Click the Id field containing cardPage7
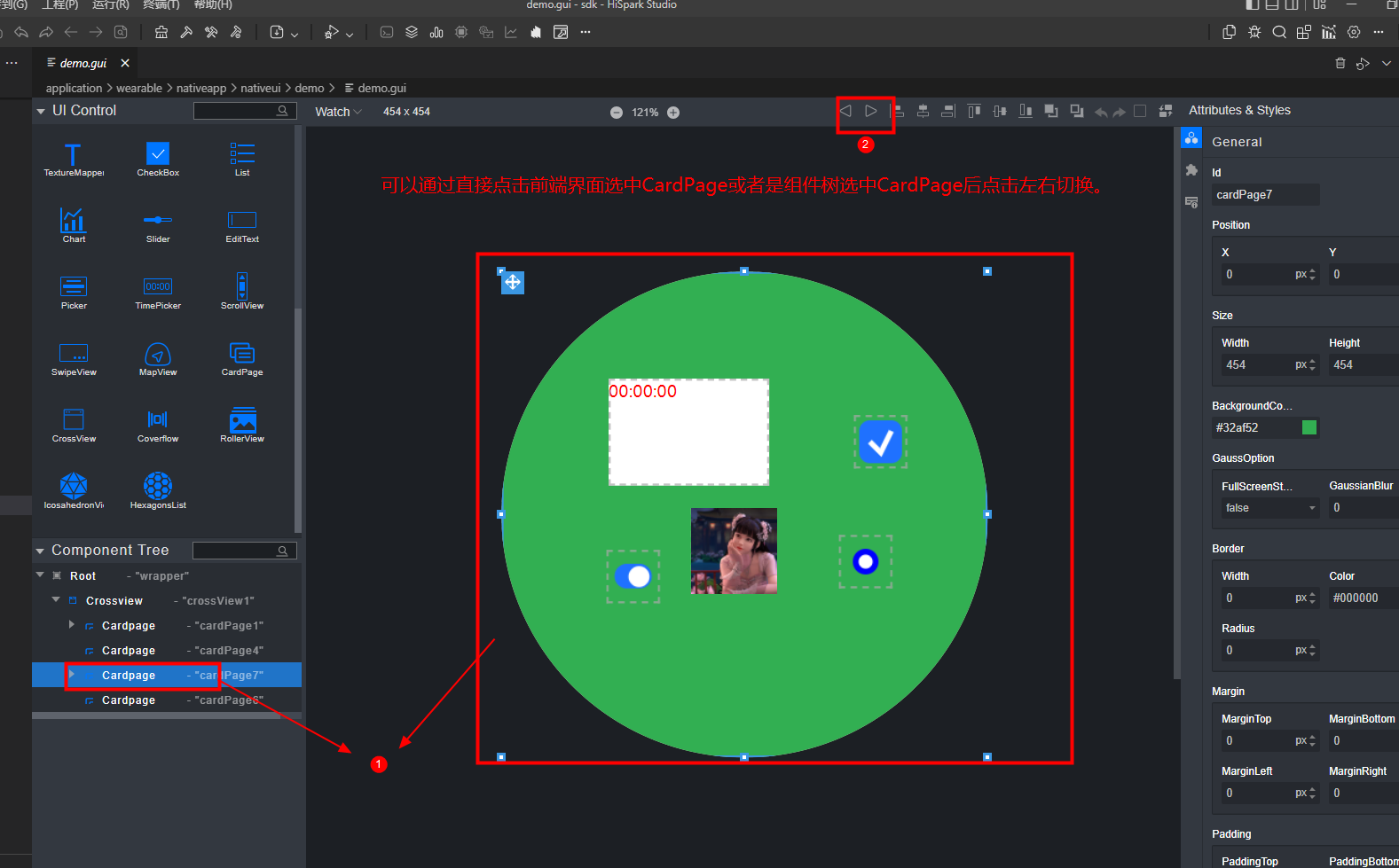The image size is (1399, 868). click(x=1264, y=195)
